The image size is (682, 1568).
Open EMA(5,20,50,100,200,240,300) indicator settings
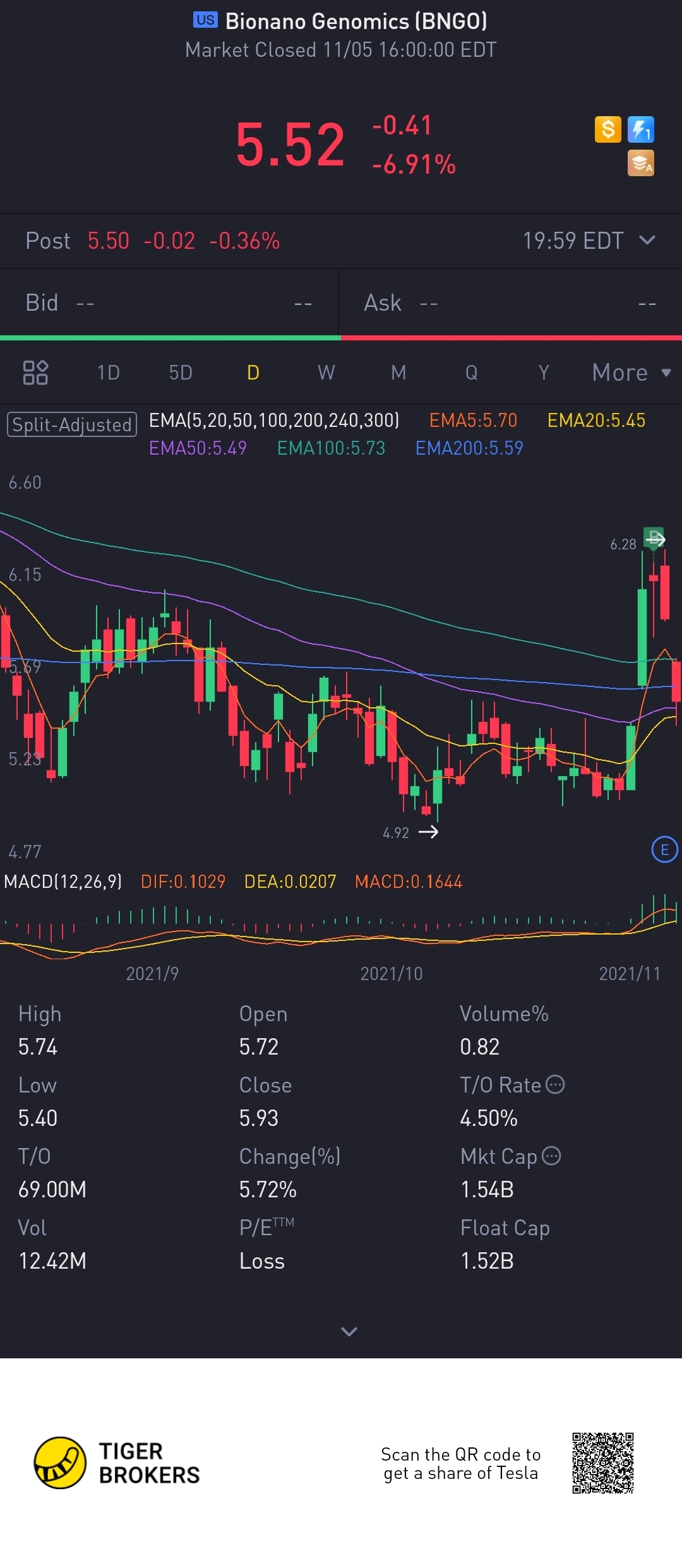point(274,420)
